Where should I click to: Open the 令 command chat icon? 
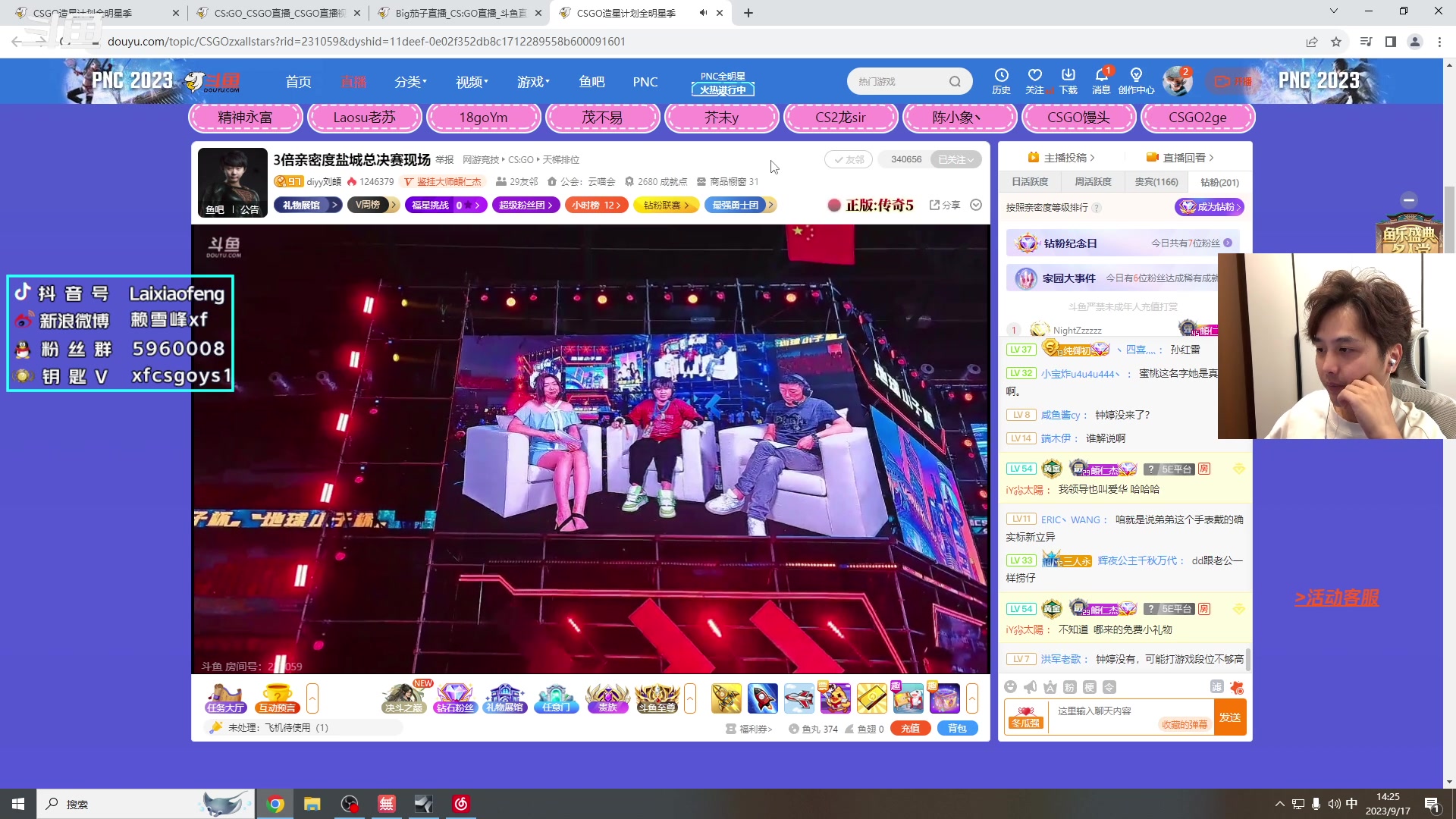click(x=1109, y=687)
